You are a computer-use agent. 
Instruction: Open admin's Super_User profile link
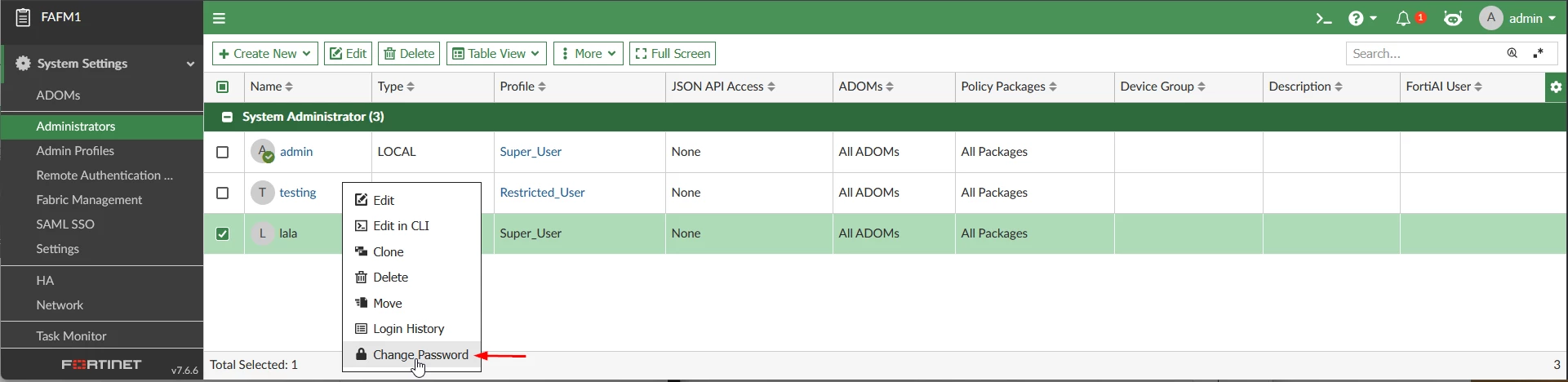531,152
